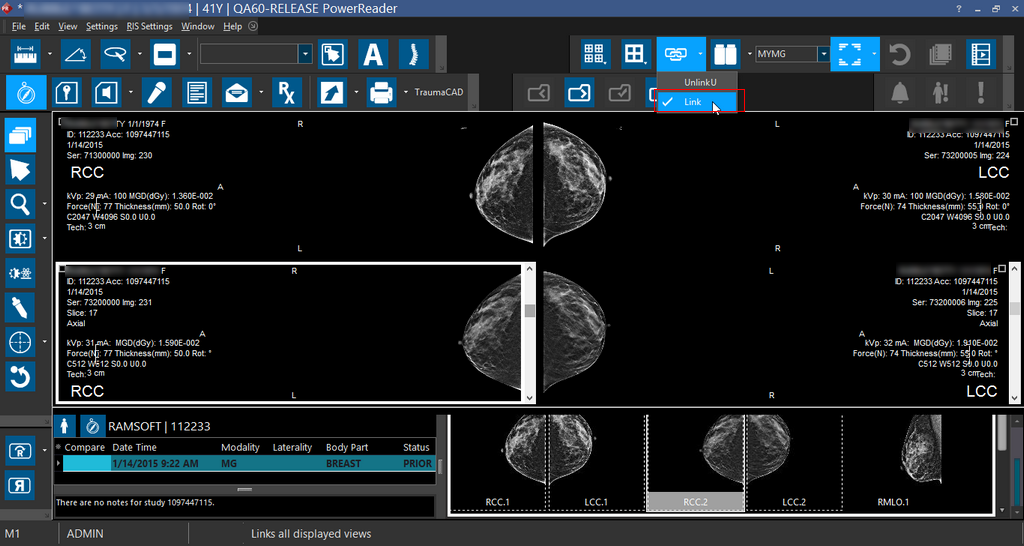Toggle the checked Link option
The width and height of the screenshot is (1024, 546).
point(692,102)
